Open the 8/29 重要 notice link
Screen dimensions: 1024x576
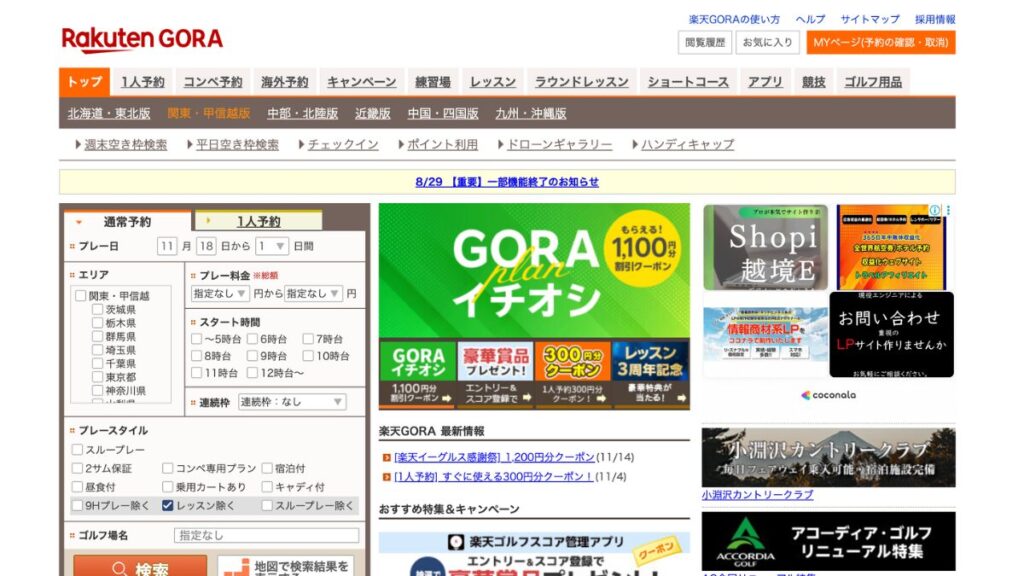coord(506,182)
